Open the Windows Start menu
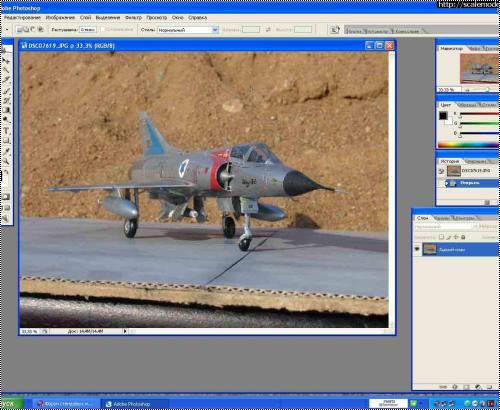This screenshot has width=500, height=410. point(11,404)
